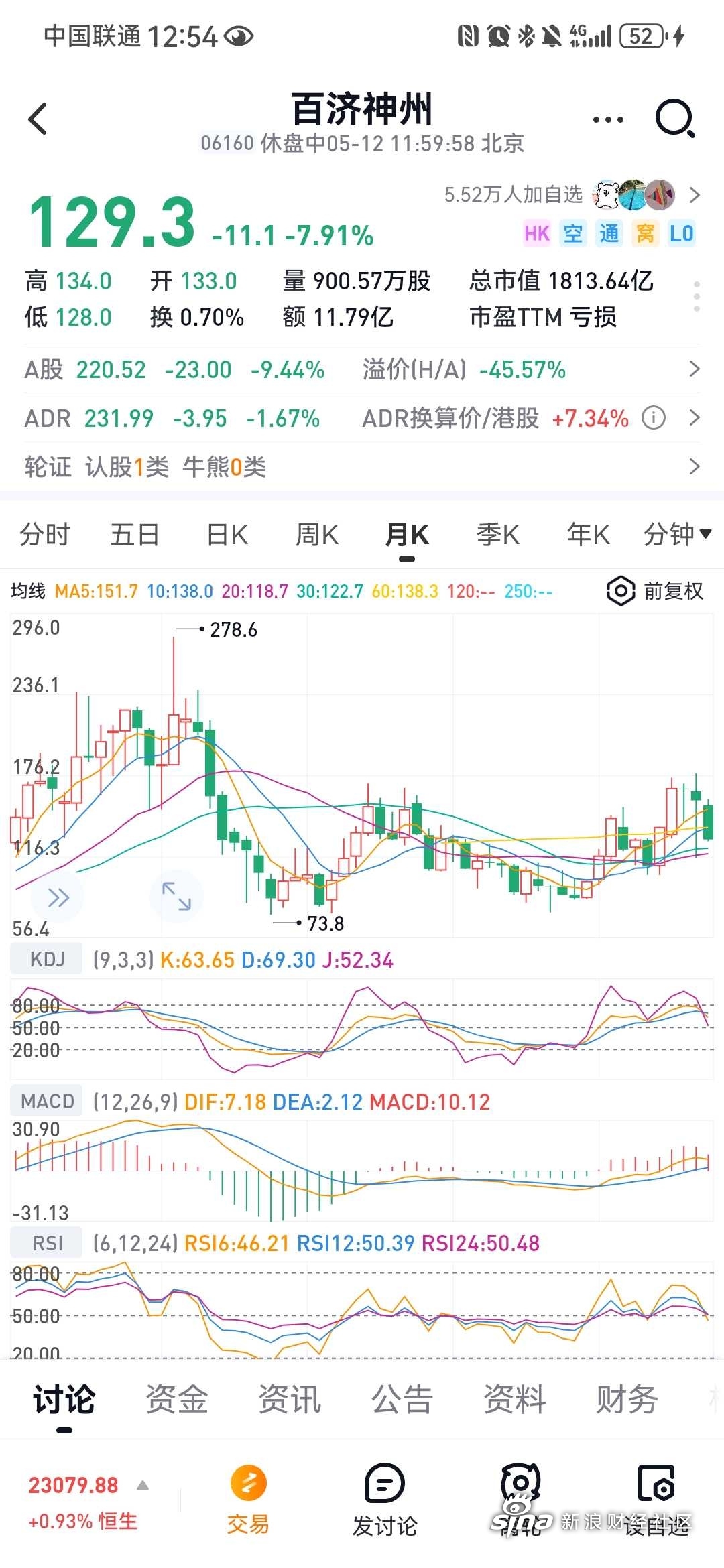Viewport: 724px width, 1568px height.
Task: Tap the signal strength status icon
Action: [591, 36]
